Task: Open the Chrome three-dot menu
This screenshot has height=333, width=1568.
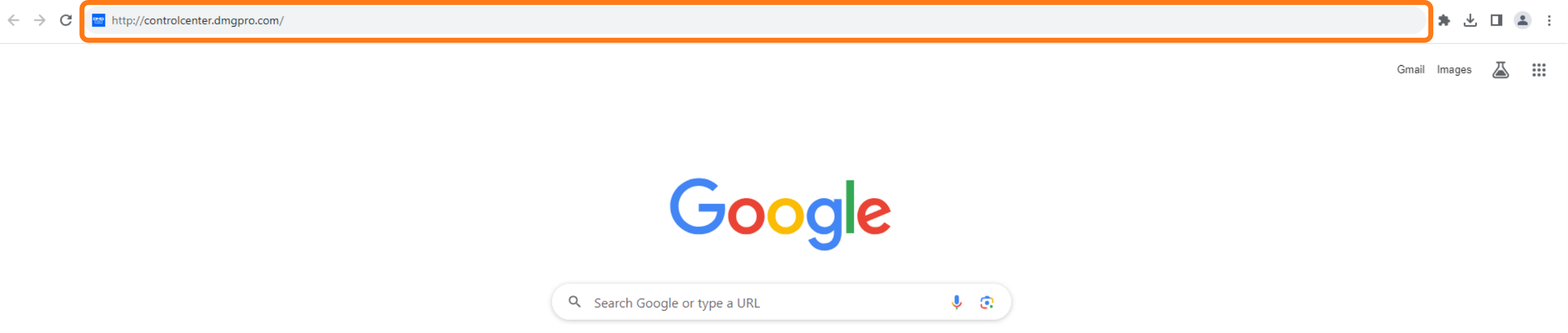Action: pos(1549,21)
